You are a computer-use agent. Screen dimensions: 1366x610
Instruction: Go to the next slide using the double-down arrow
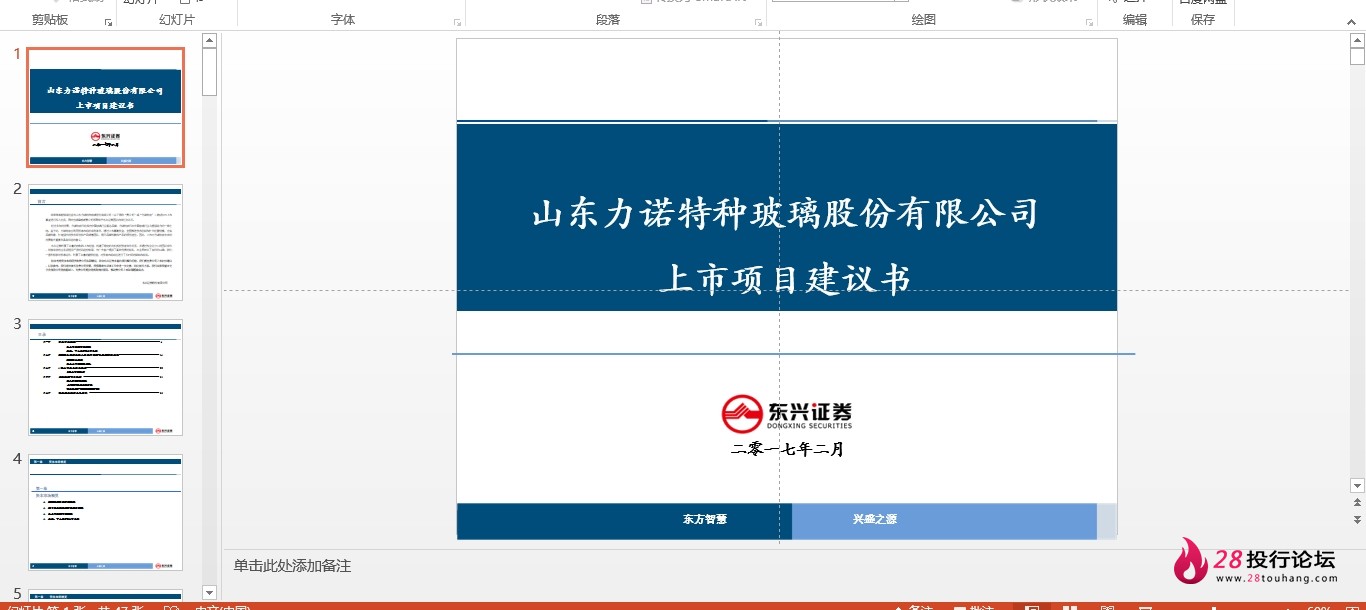[x=1357, y=520]
